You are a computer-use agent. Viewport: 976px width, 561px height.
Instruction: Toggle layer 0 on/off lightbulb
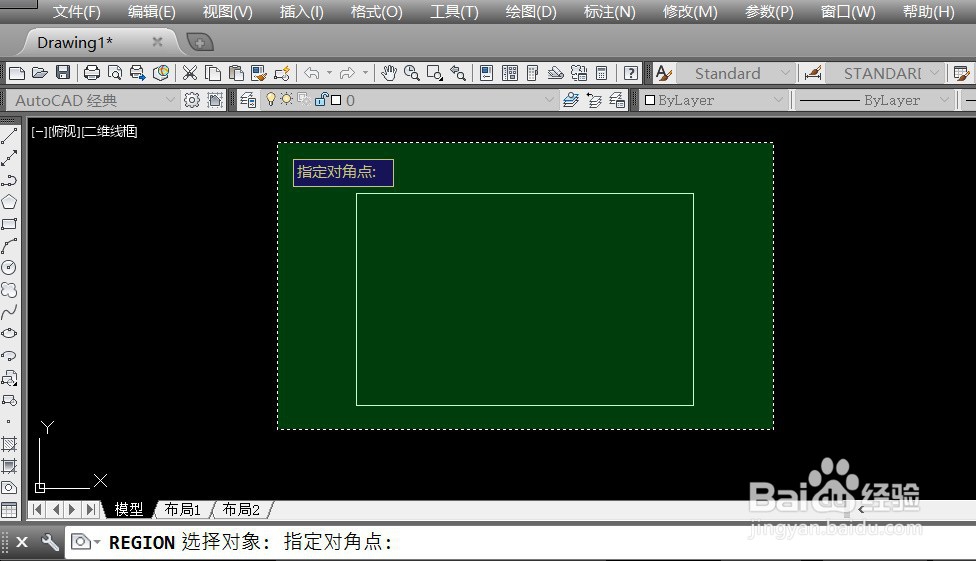coord(271,99)
